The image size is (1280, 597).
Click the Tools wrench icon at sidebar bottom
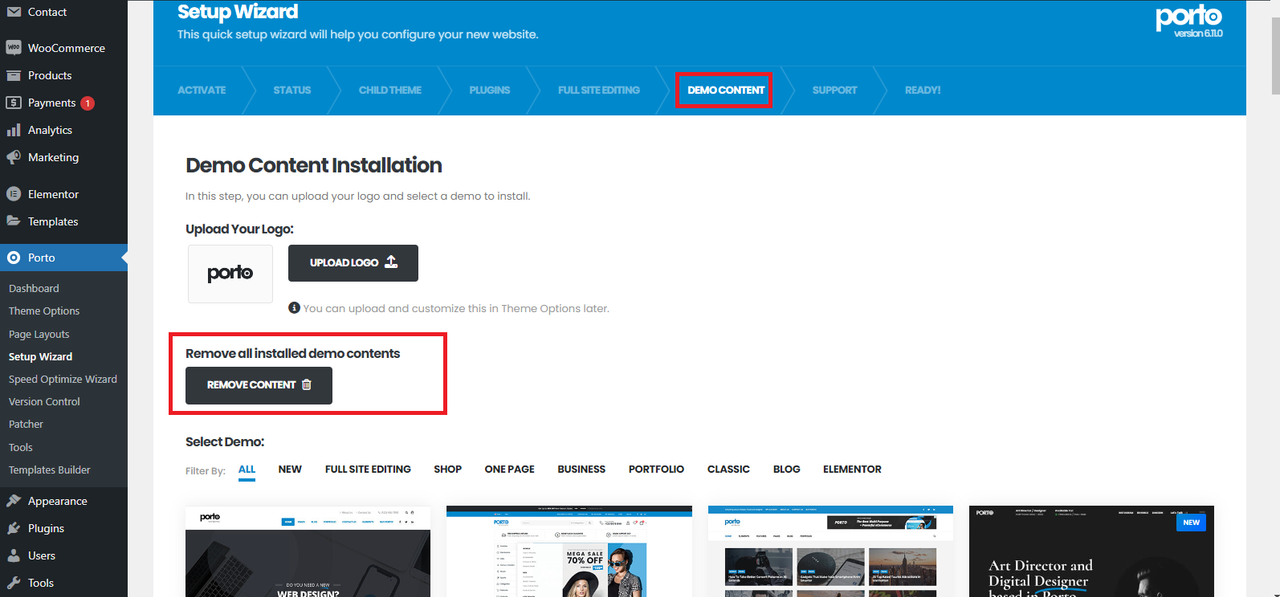coord(14,583)
